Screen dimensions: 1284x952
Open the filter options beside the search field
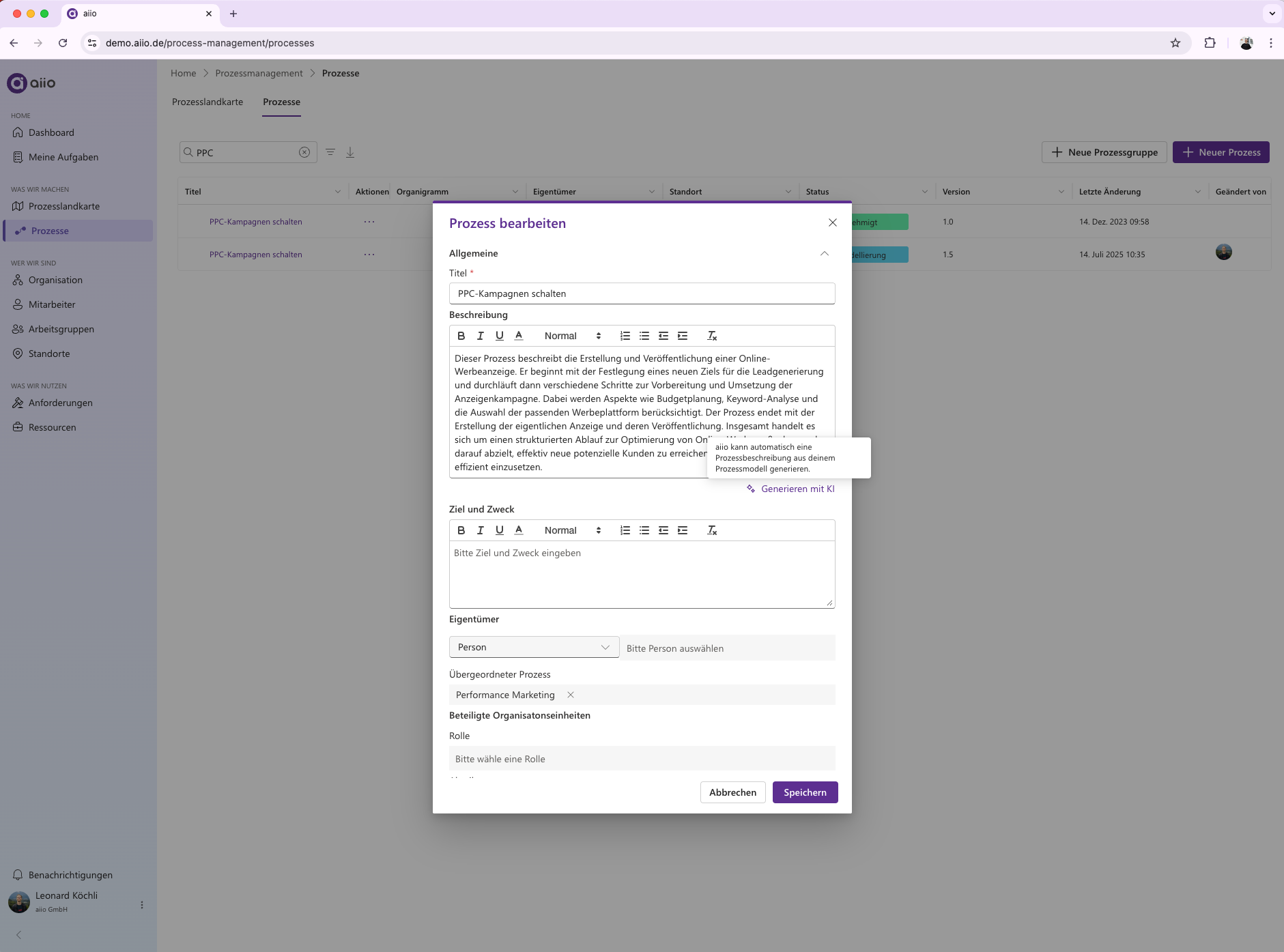331,152
